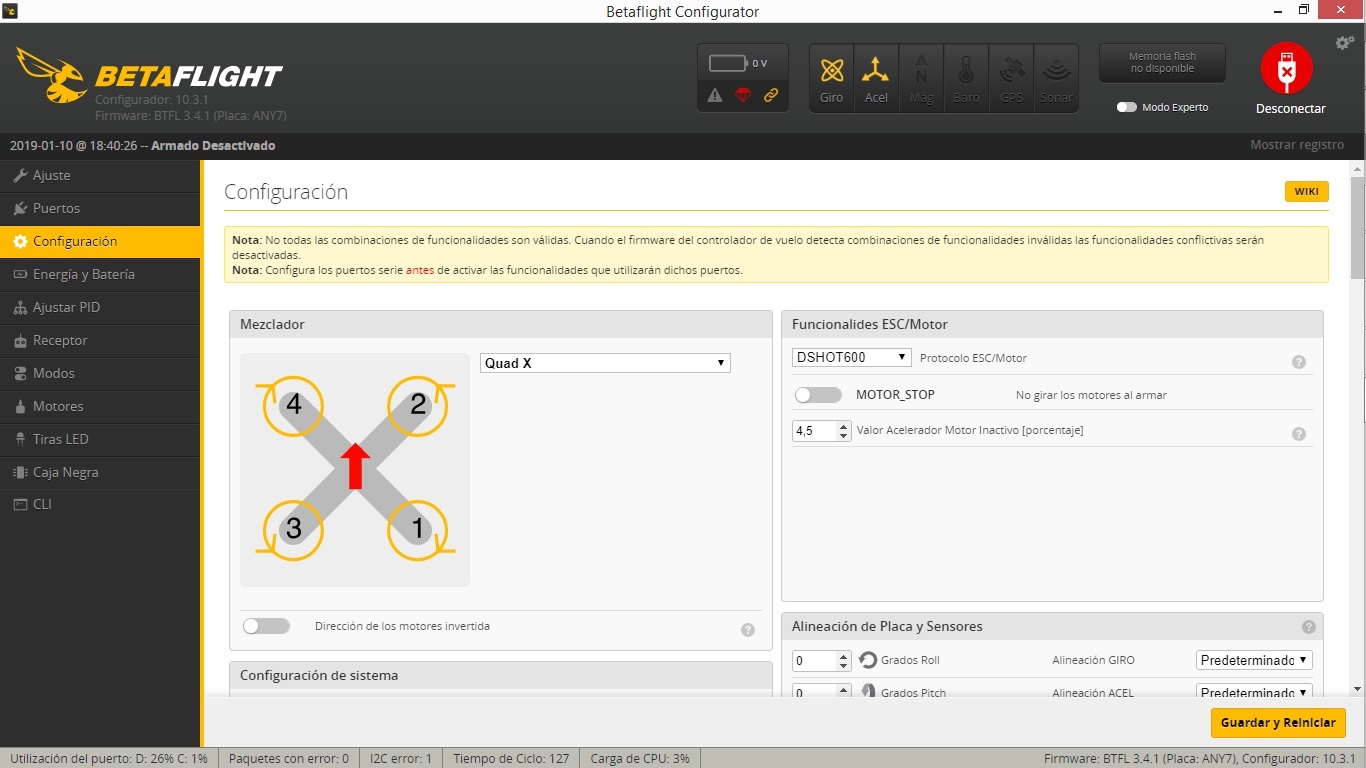Click the Grados Pitch number field
Screen dimensions: 1366x768
point(822,692)
